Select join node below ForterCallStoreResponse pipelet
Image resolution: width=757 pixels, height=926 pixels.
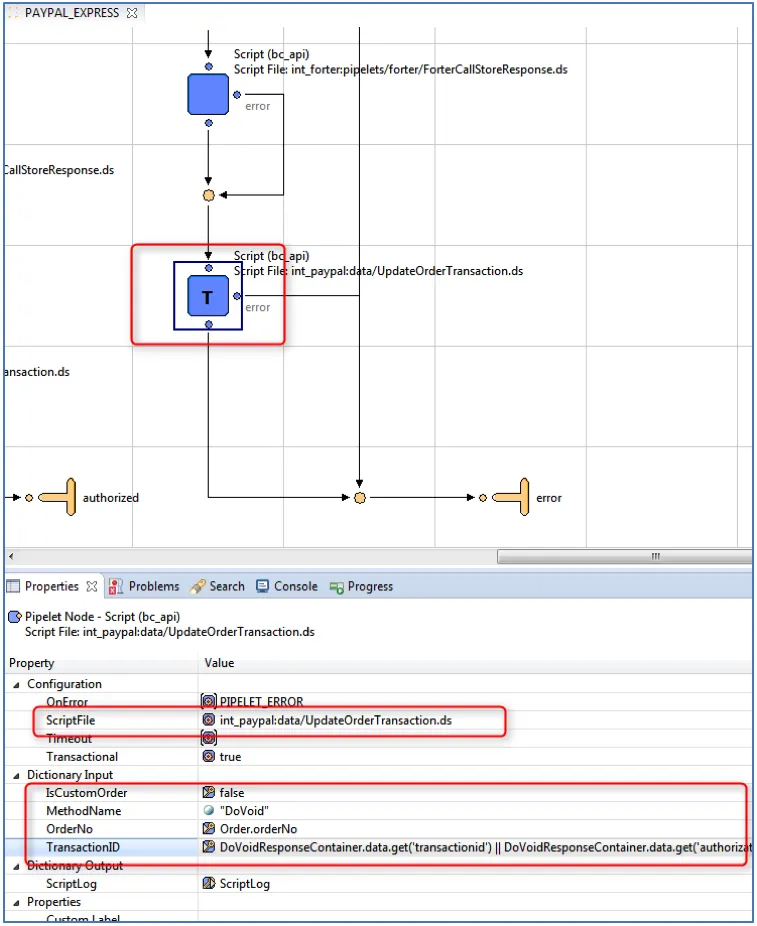tap(208, 195)
